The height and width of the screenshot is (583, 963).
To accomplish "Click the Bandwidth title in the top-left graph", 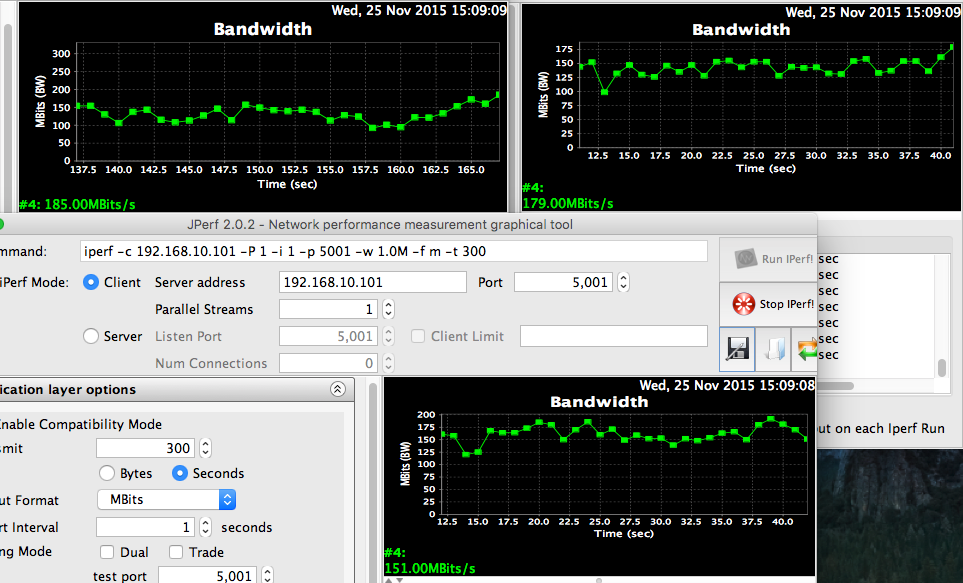I will click(263, 29).
